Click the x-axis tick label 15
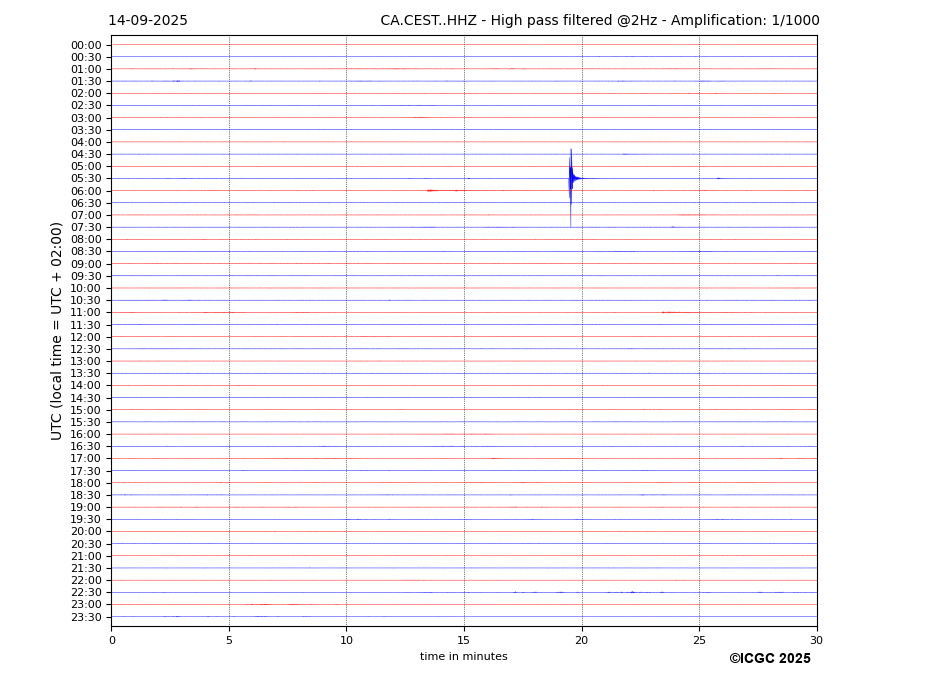 [464, 640]
